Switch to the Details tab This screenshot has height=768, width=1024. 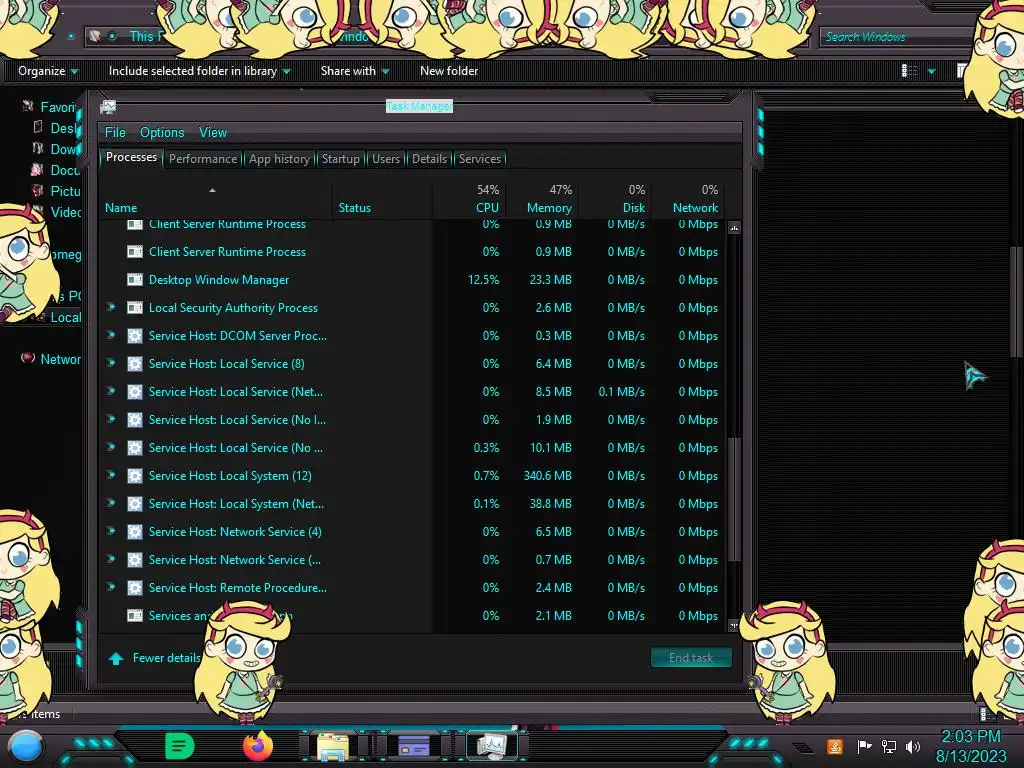pos(429,159)
